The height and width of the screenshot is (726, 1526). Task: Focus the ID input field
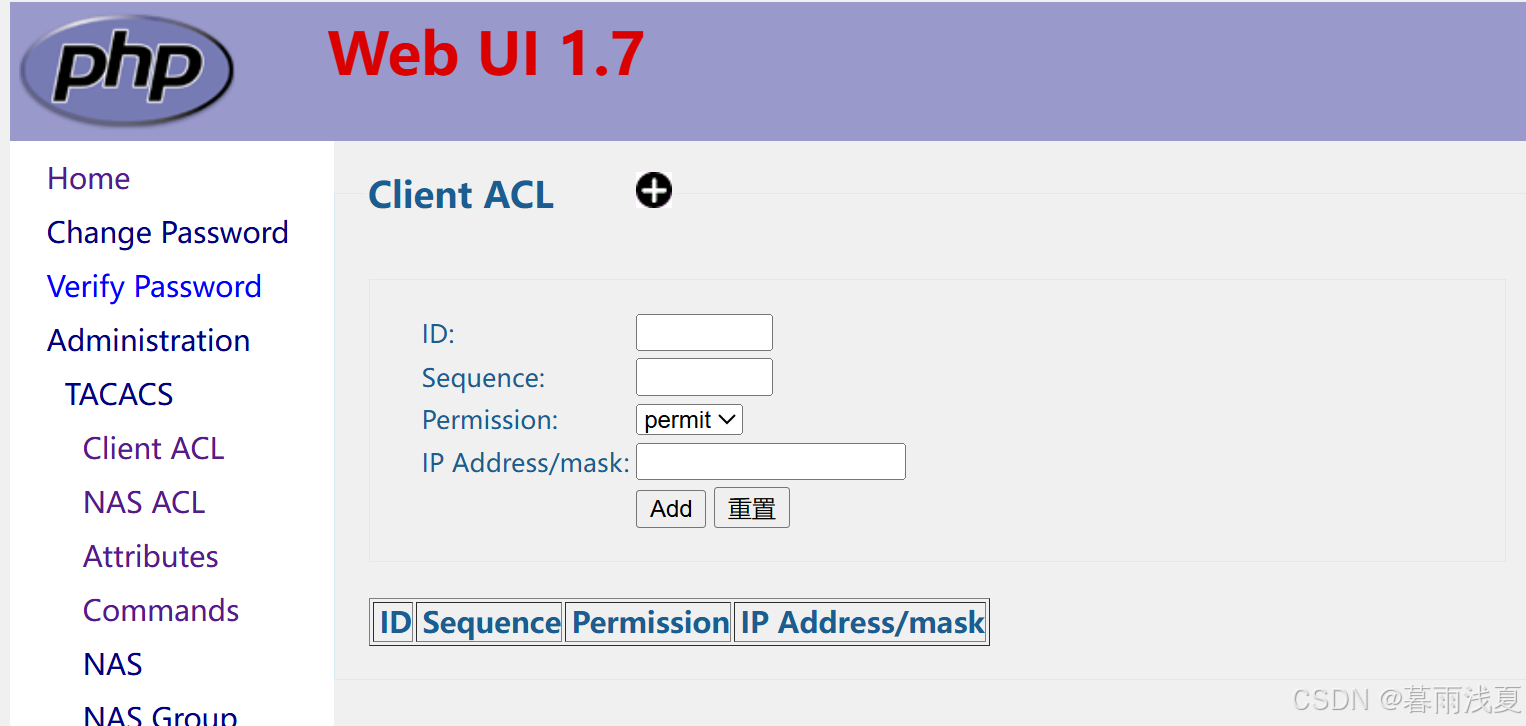point(704,332)
